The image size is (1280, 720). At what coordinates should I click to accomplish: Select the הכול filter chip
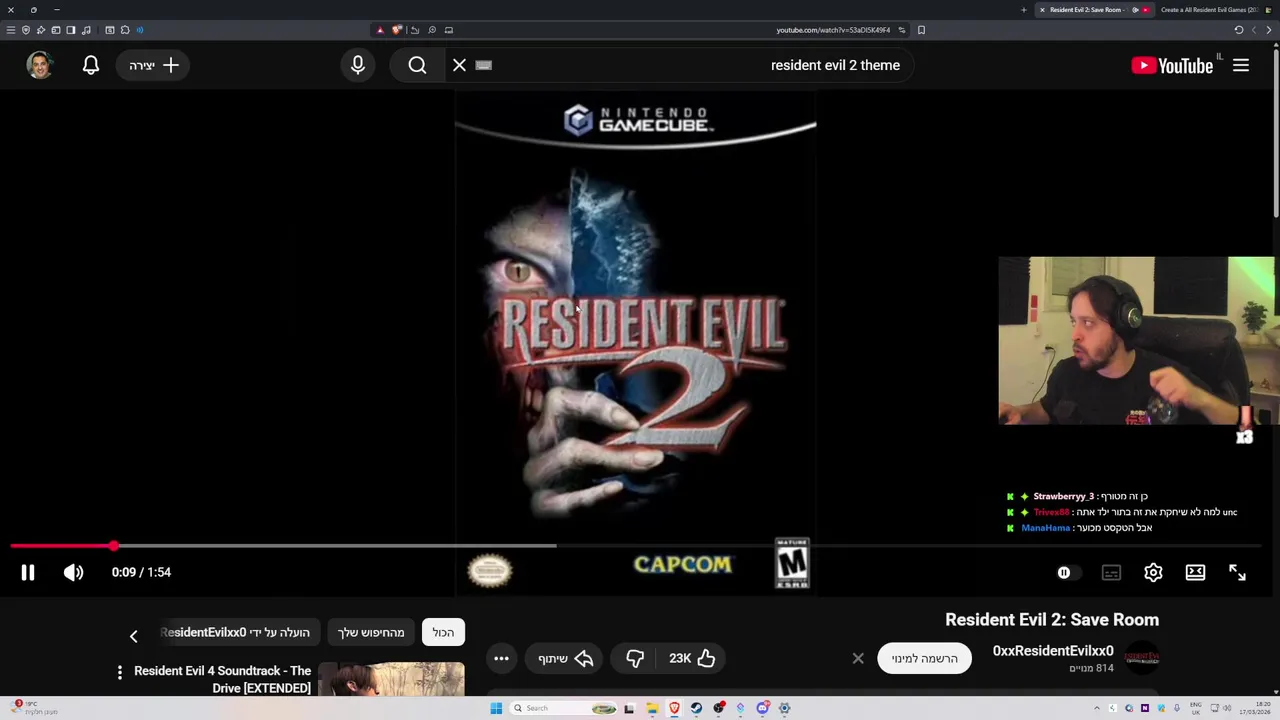tap(443, 632)
